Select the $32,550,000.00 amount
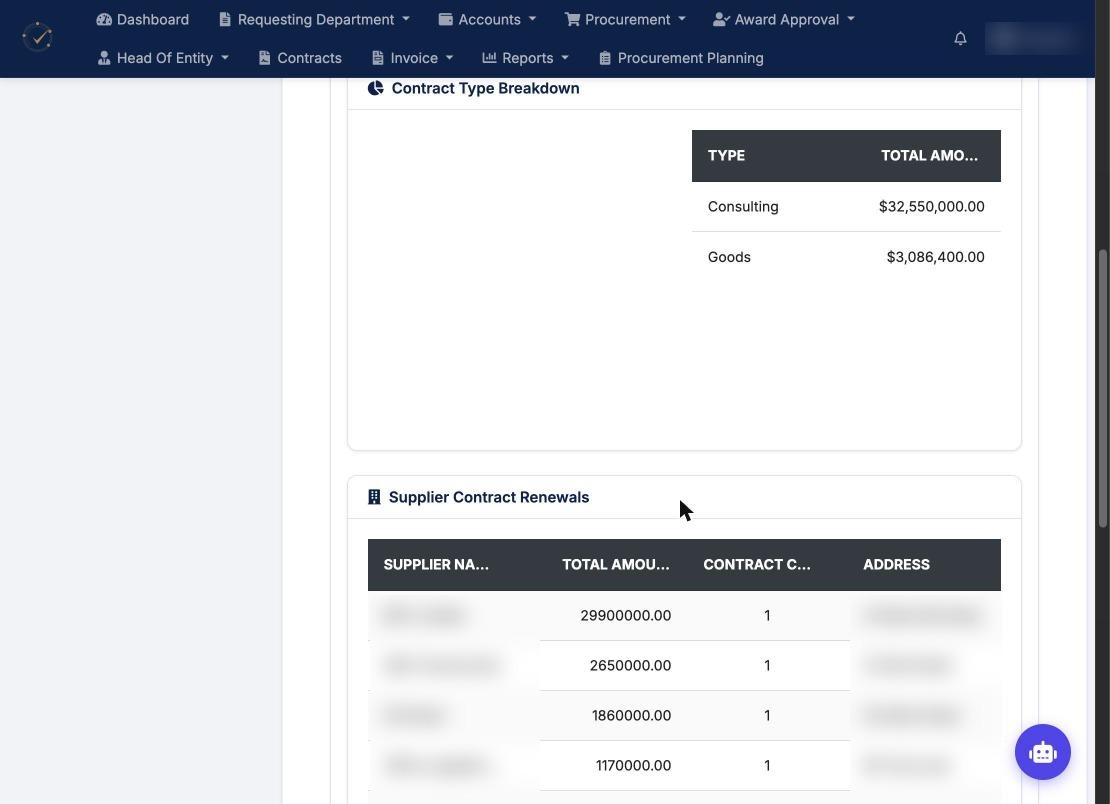This screenshot has height=804, width=1110. [932, 207]
